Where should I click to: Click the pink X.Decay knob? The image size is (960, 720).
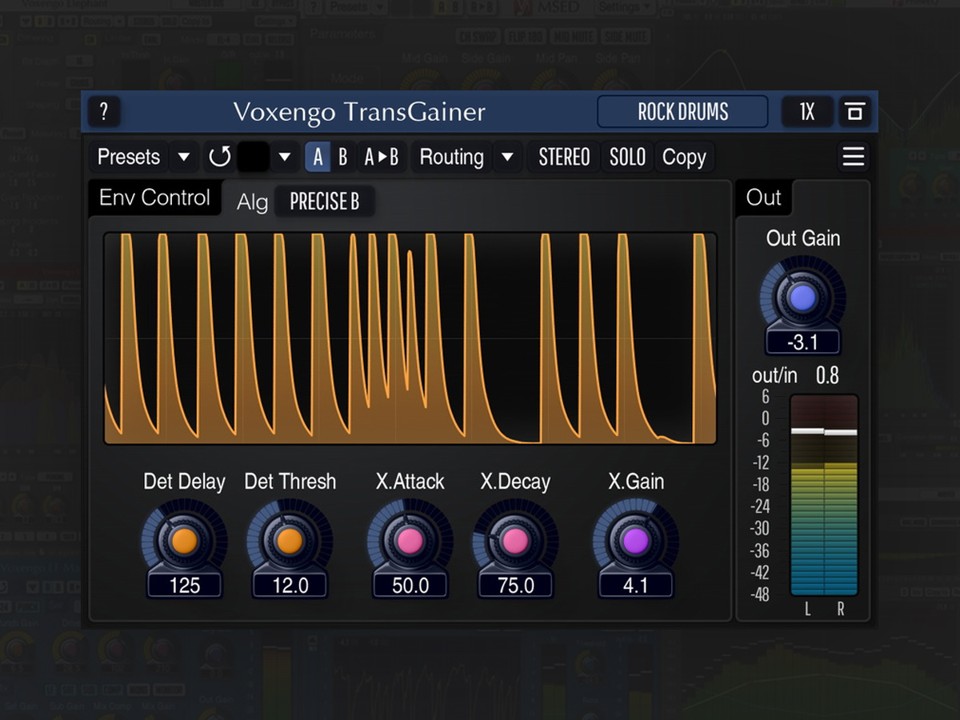[x=515, y=541]
